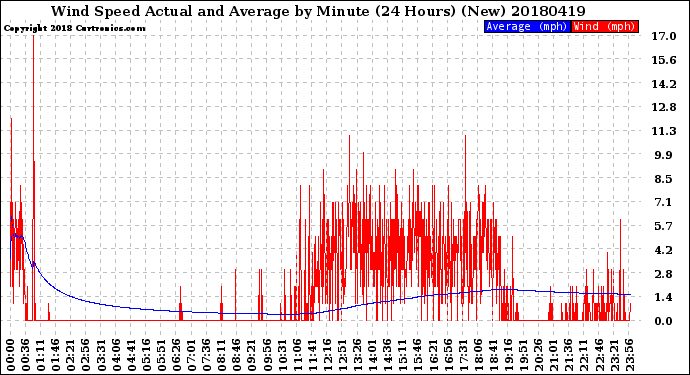Click the 23:21 time axis label

[x=613, y=355]
